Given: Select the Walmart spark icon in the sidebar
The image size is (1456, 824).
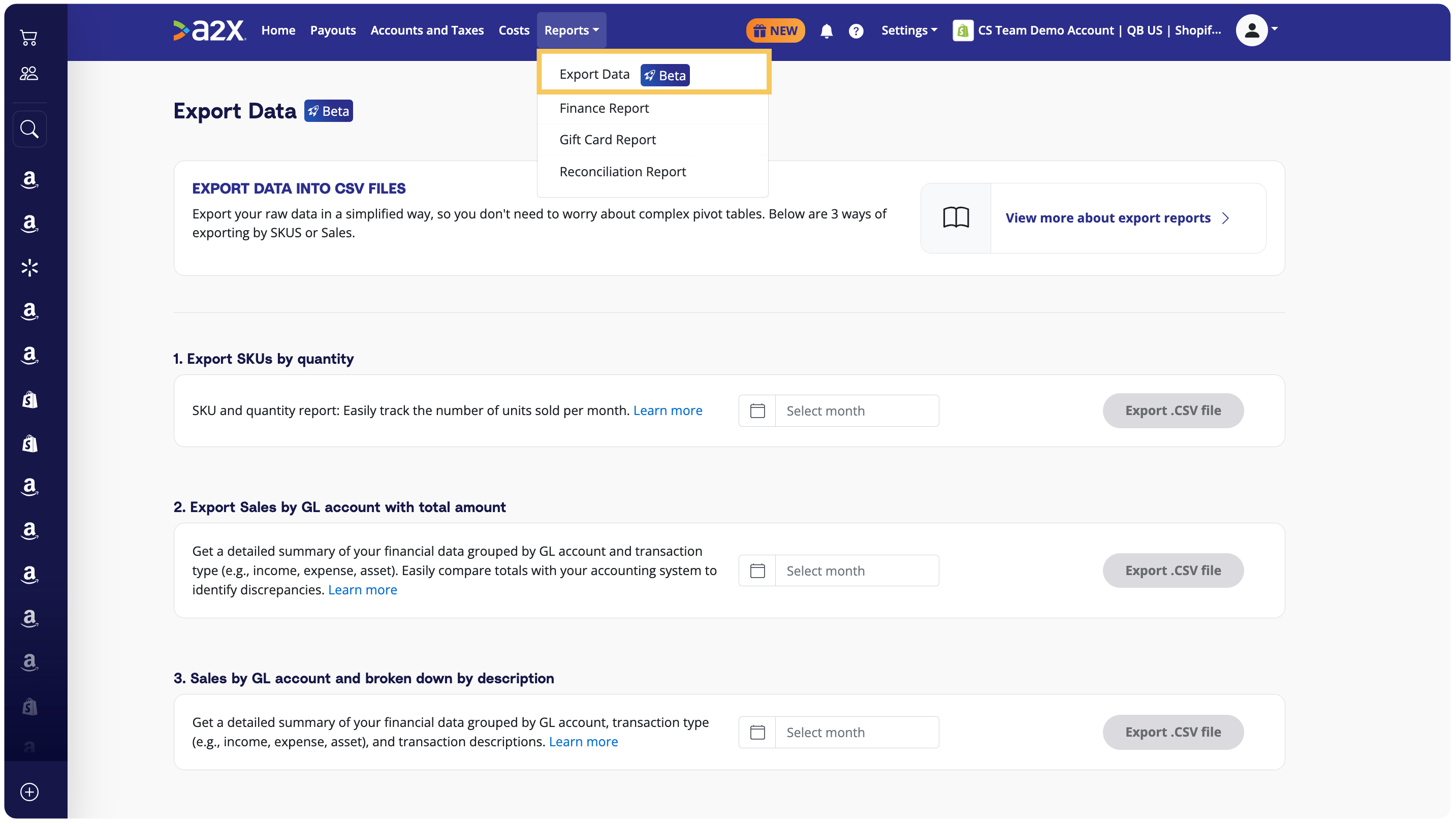Looking at the screenshot, I should 29,267.
